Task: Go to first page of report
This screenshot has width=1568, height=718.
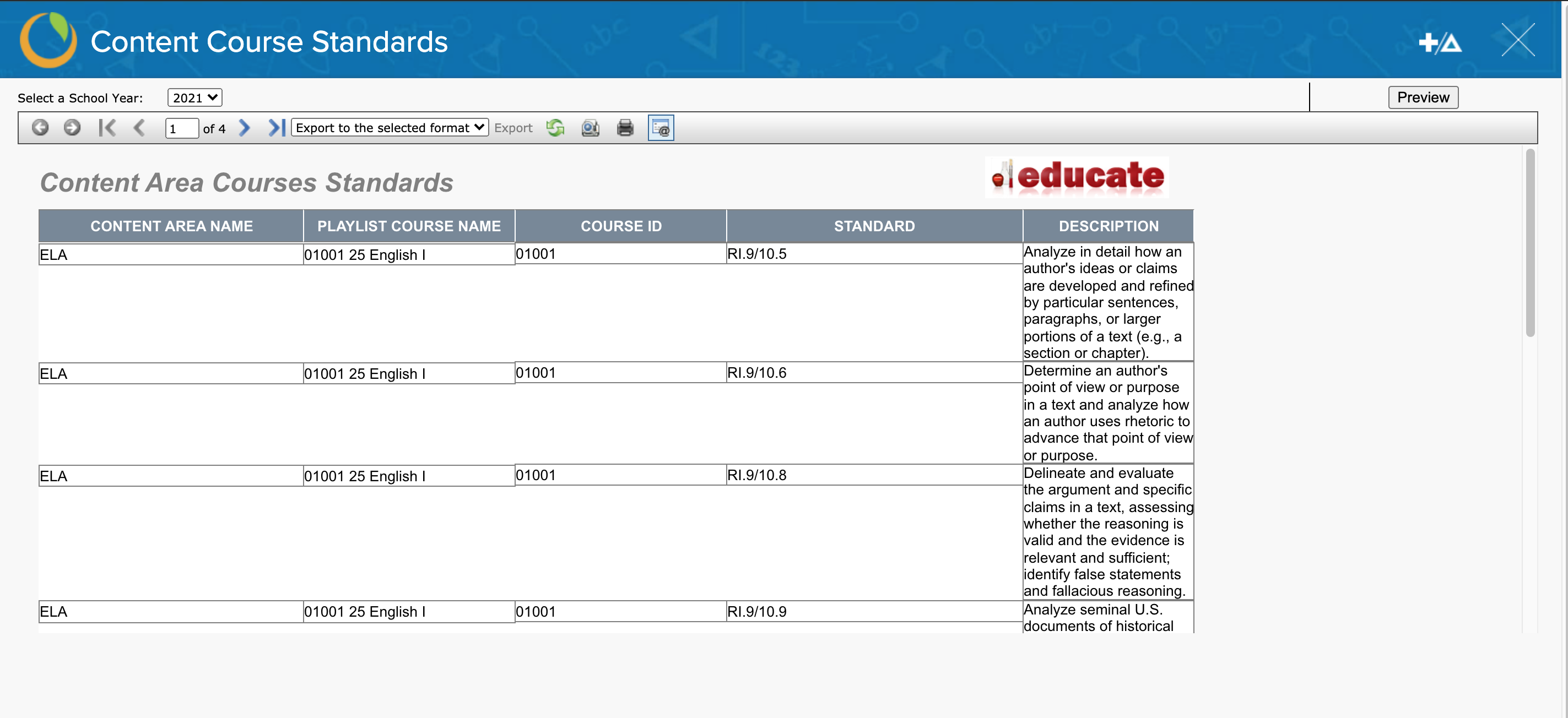Action: (x=107, y=127)
